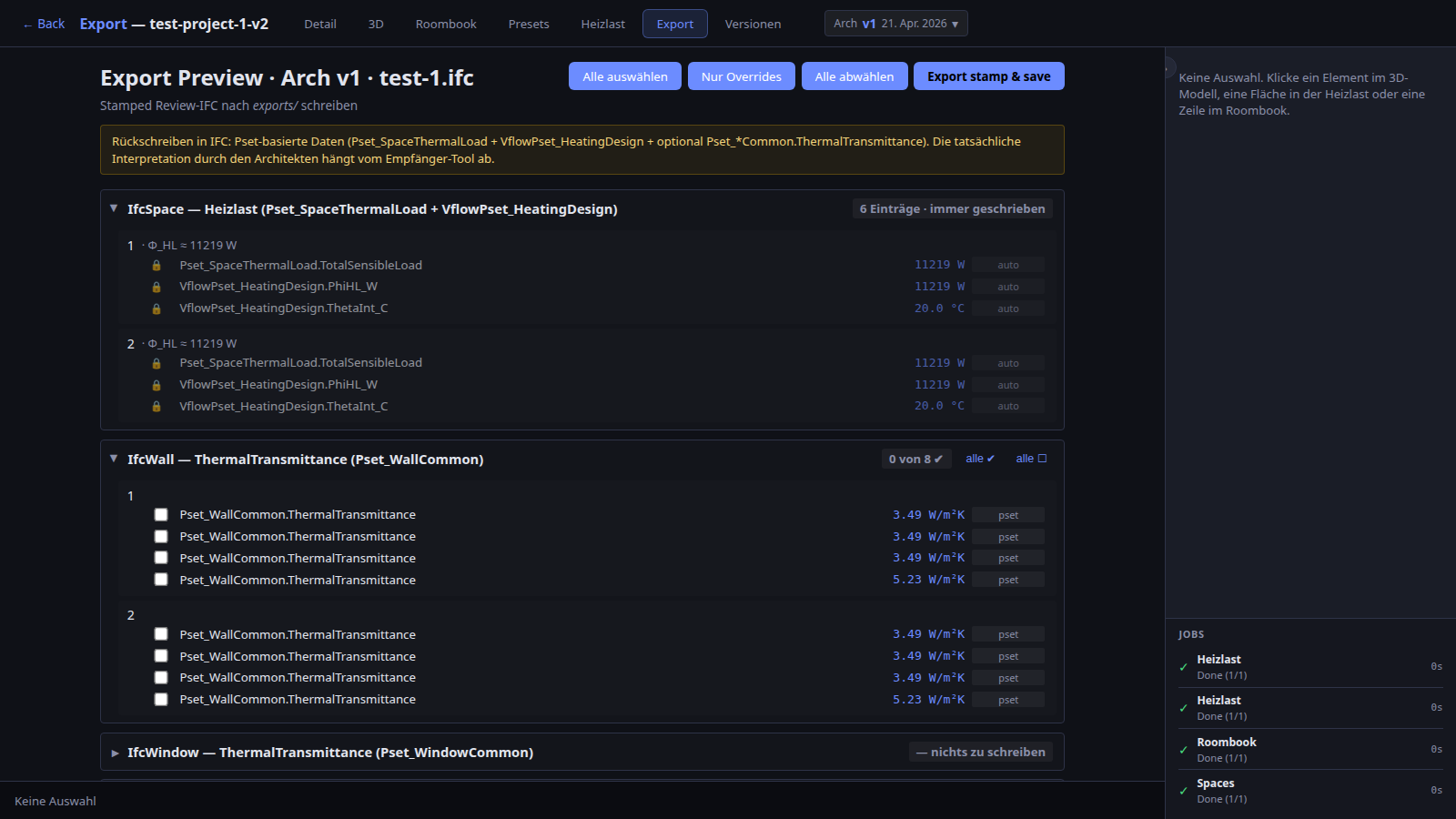This screenshot has width=1456, height=819.
Task: Select the Export tab
Action: (675, 24)
